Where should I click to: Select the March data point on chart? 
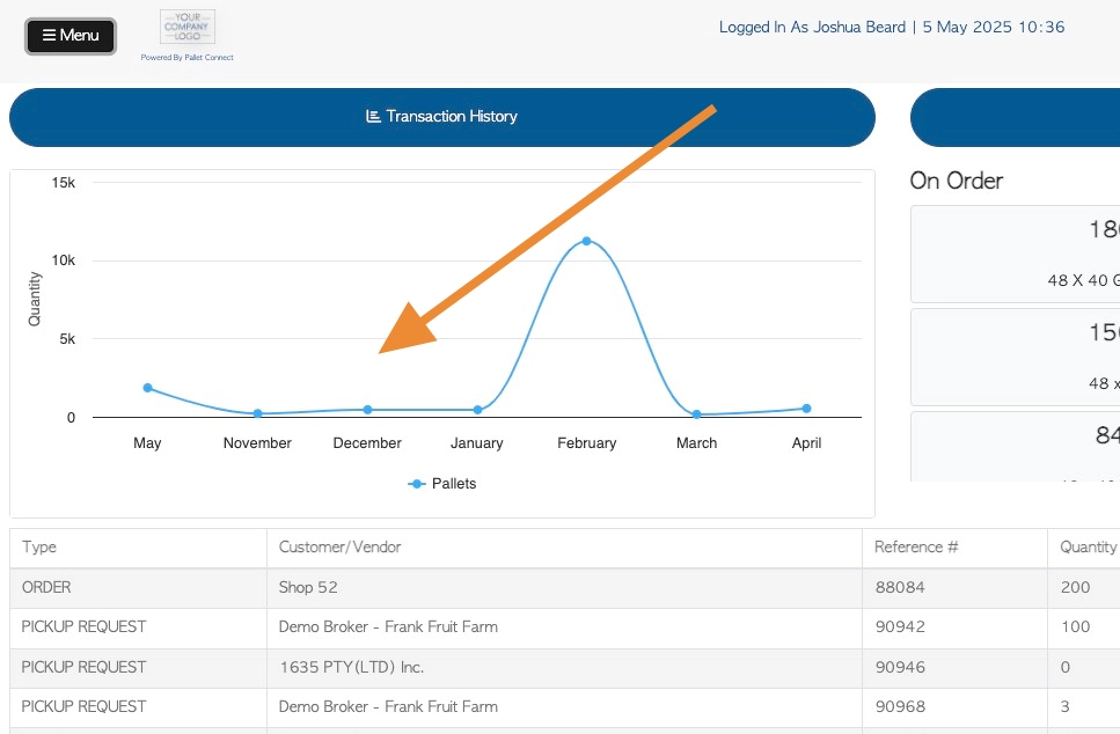point(696,414)
